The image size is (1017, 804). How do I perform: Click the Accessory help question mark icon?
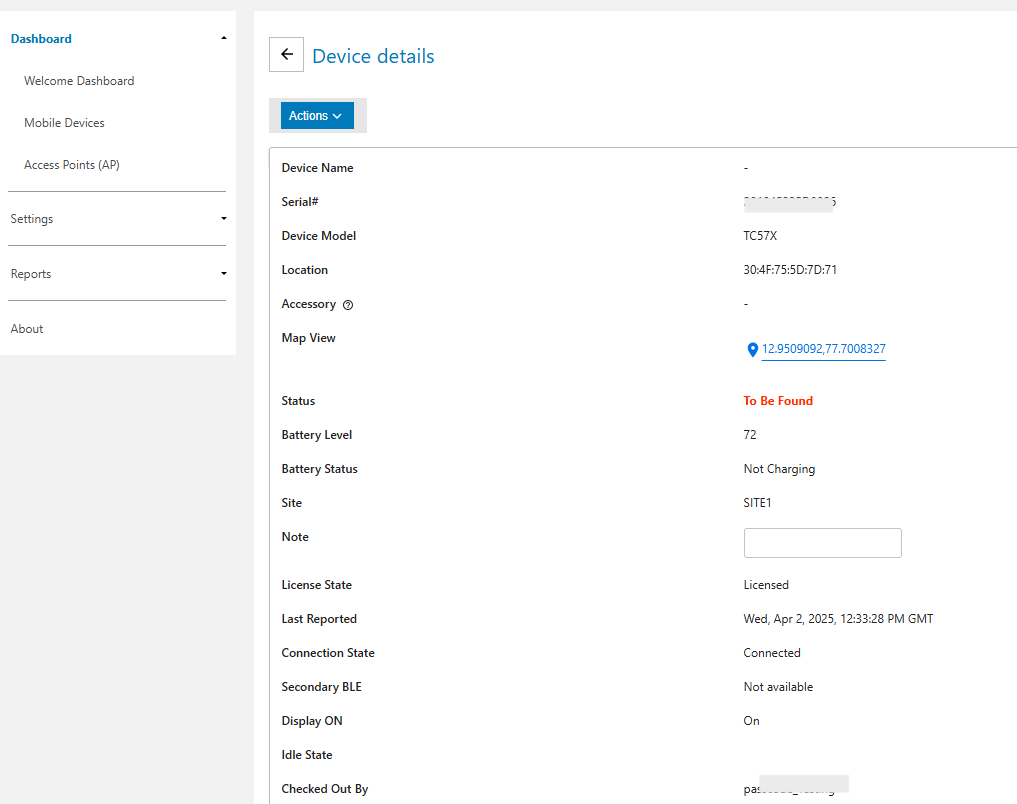[348, 305]
